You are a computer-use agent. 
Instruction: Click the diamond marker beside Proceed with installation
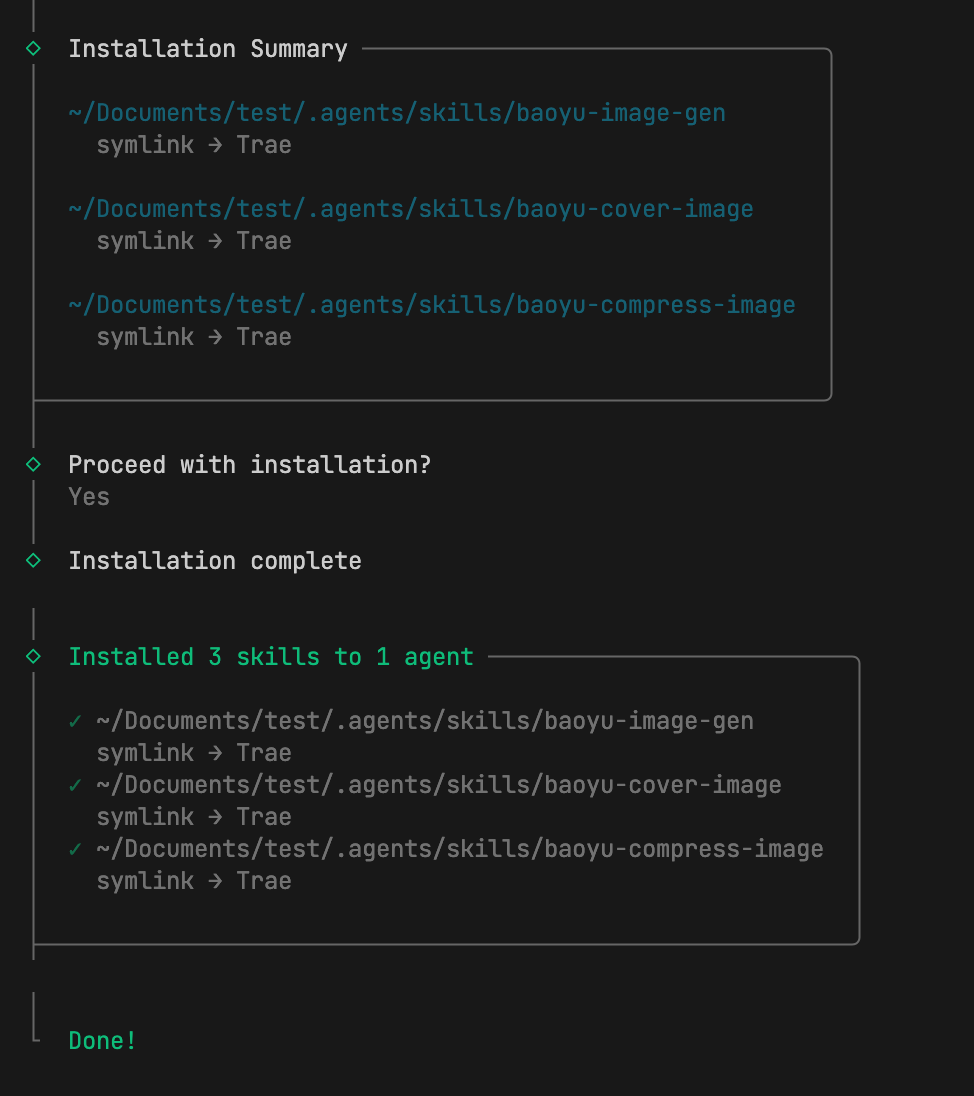click(x=33, y=464)
